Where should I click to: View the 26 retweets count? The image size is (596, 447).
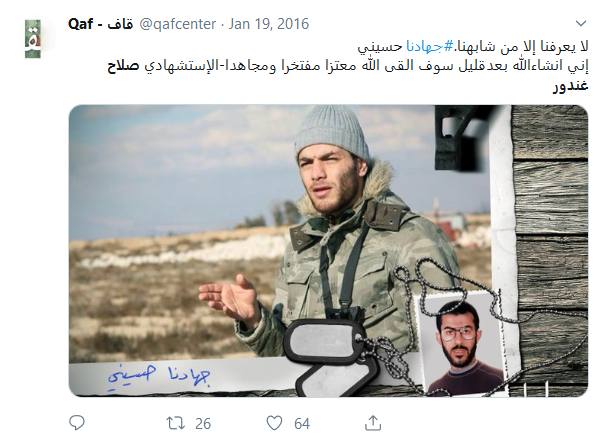coord(203,423)
